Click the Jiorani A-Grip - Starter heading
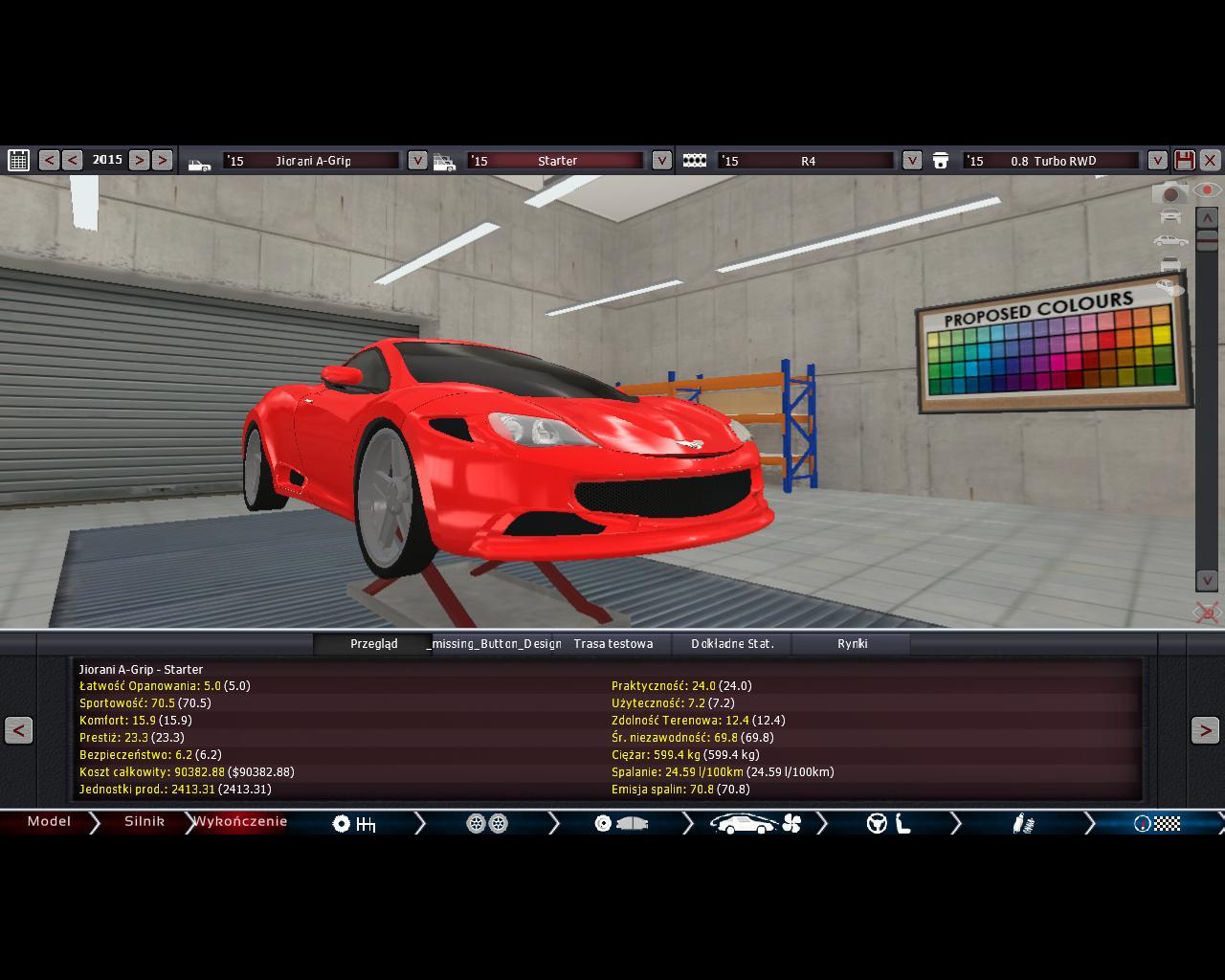The width and height of the screenshot is (1225, 980). click(x=141, y=670)
